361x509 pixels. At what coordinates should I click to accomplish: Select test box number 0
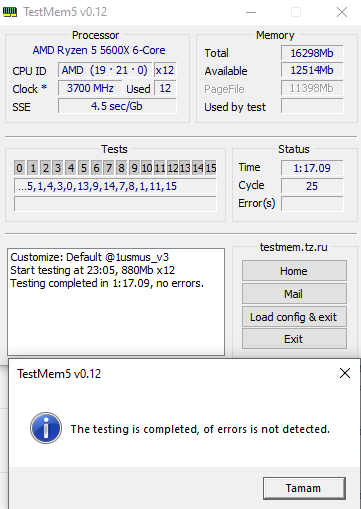pos(20,168)
